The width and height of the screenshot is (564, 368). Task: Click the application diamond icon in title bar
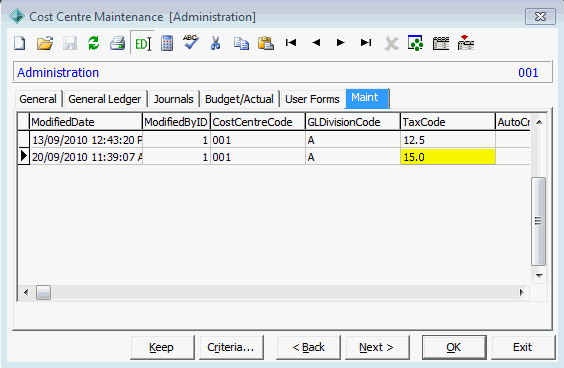(x=17, y=17)
